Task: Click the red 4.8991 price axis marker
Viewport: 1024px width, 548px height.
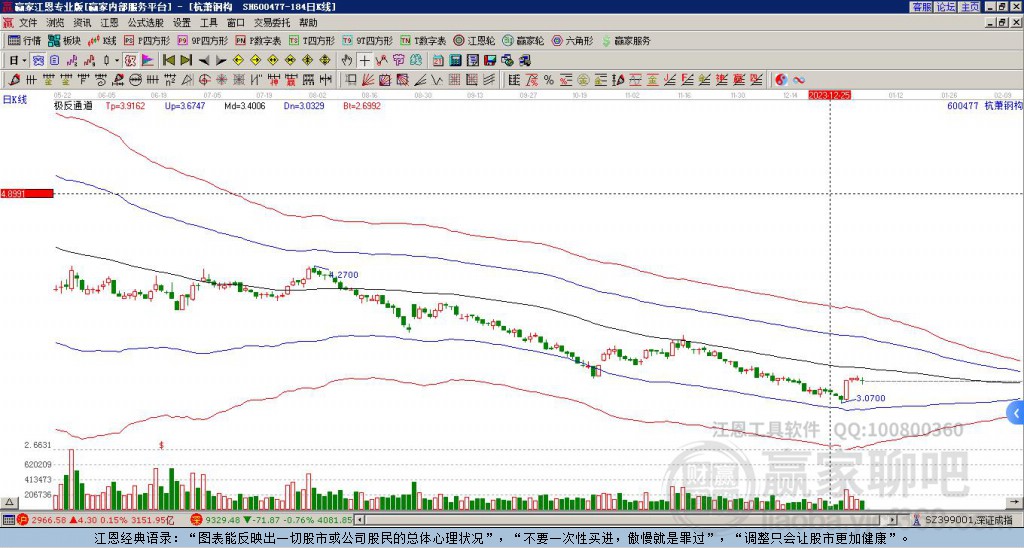Action: pyautogui.click(x=27, y=194)
